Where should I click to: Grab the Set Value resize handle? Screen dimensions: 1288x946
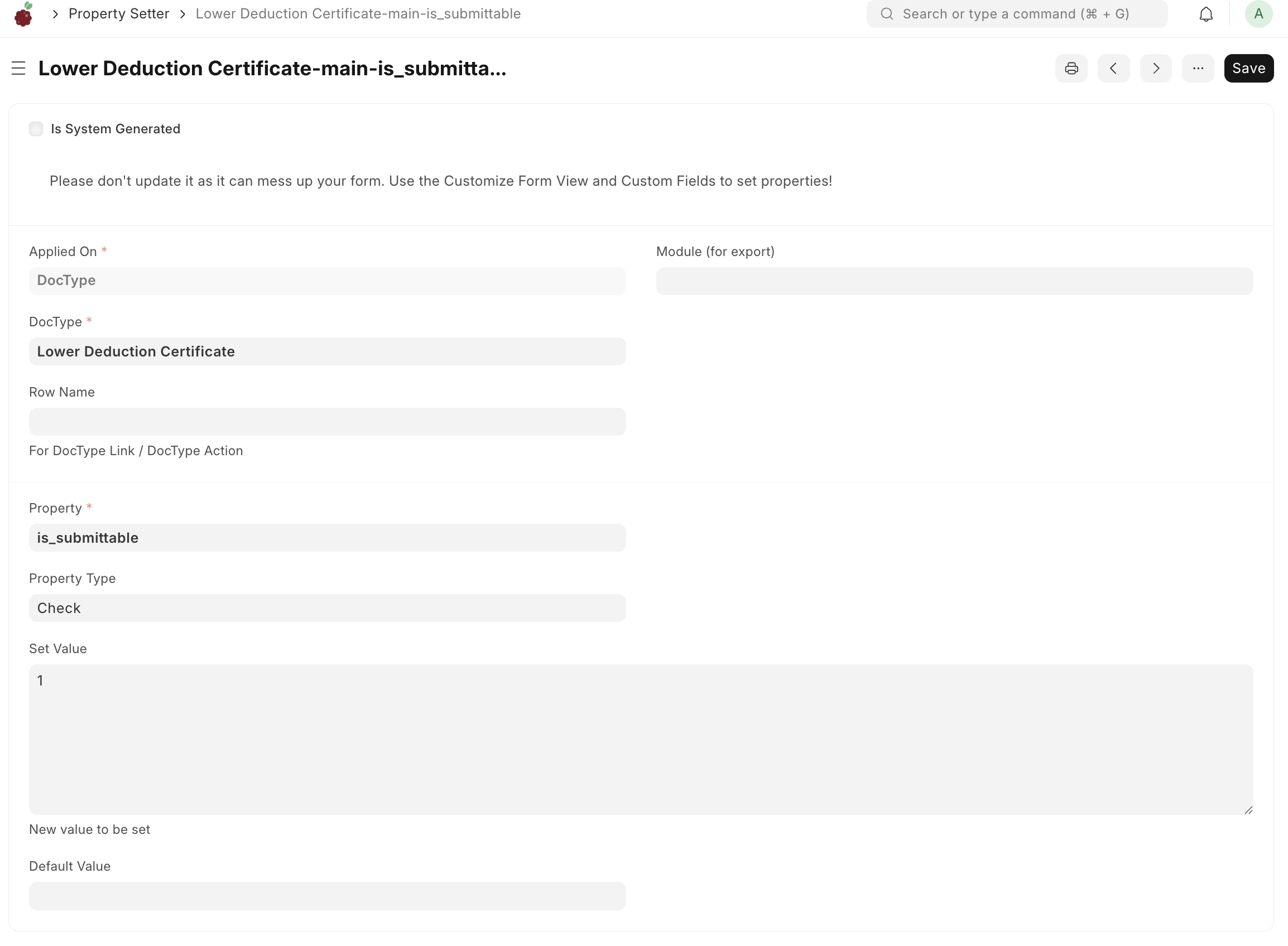pos(1248,810)
